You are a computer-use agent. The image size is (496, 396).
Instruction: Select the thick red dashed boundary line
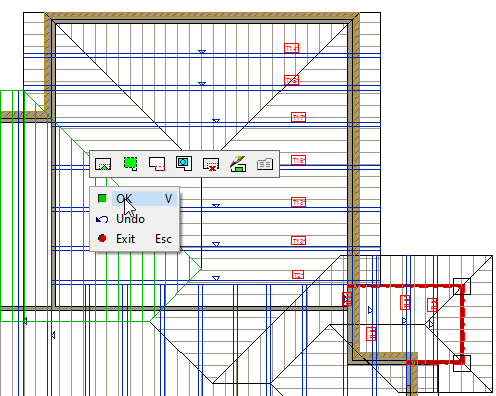pyautogui.click(x=463, y=323)
